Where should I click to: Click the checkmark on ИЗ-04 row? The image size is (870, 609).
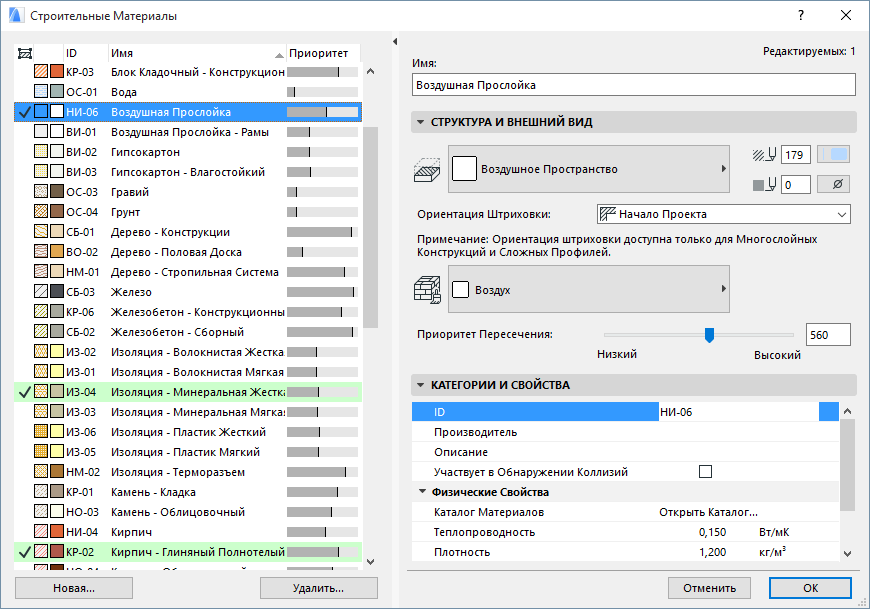point(24,392)
